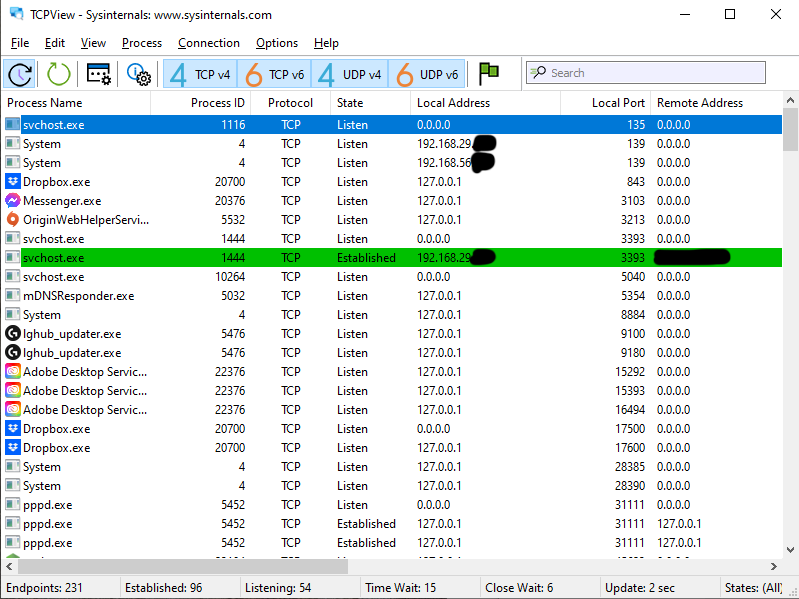Click the TCPView title bar app icon
Viewport: 799px width, 599px height.
16,14
